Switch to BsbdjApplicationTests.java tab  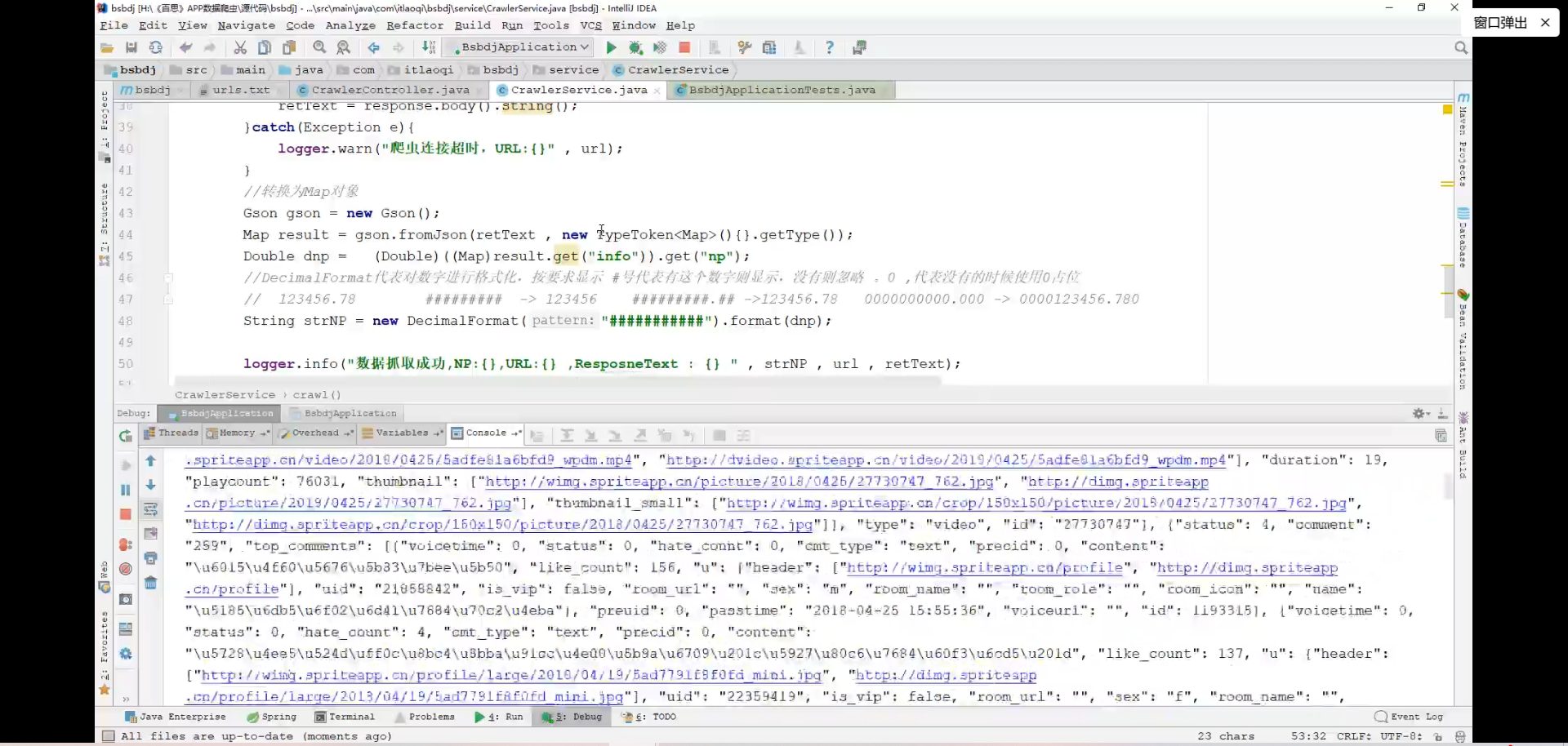(x=782, y=90)
